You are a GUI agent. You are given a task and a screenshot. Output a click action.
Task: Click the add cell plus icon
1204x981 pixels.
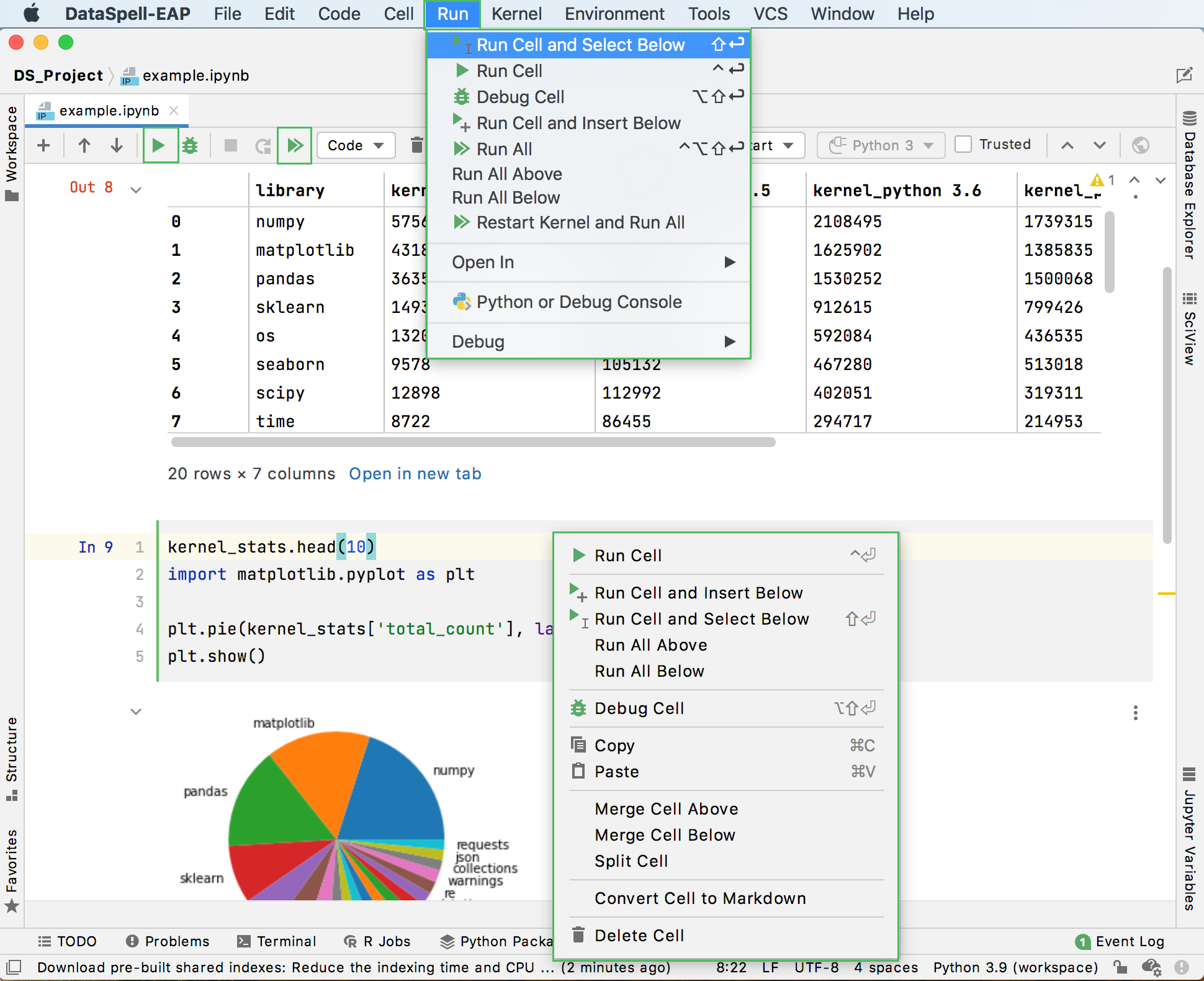coord(43,145)
